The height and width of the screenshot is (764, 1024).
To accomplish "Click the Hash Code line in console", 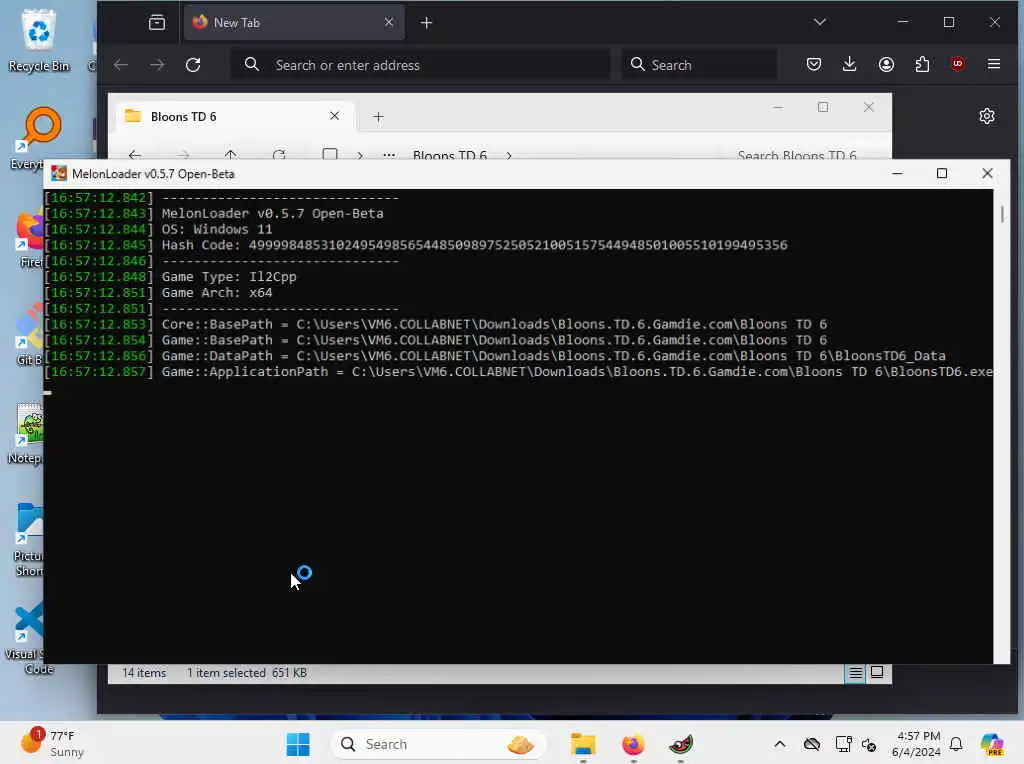I will coord(475,245).
